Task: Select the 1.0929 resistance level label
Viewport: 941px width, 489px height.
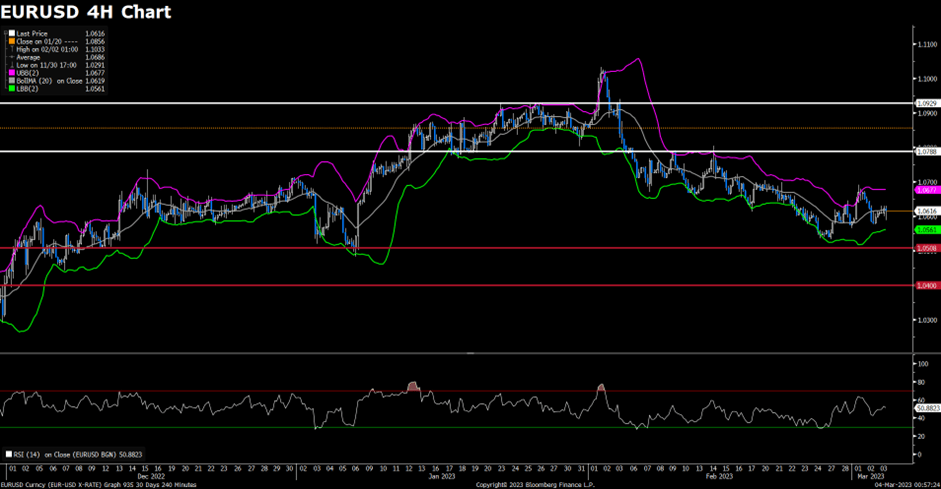Action: (926, 103)
